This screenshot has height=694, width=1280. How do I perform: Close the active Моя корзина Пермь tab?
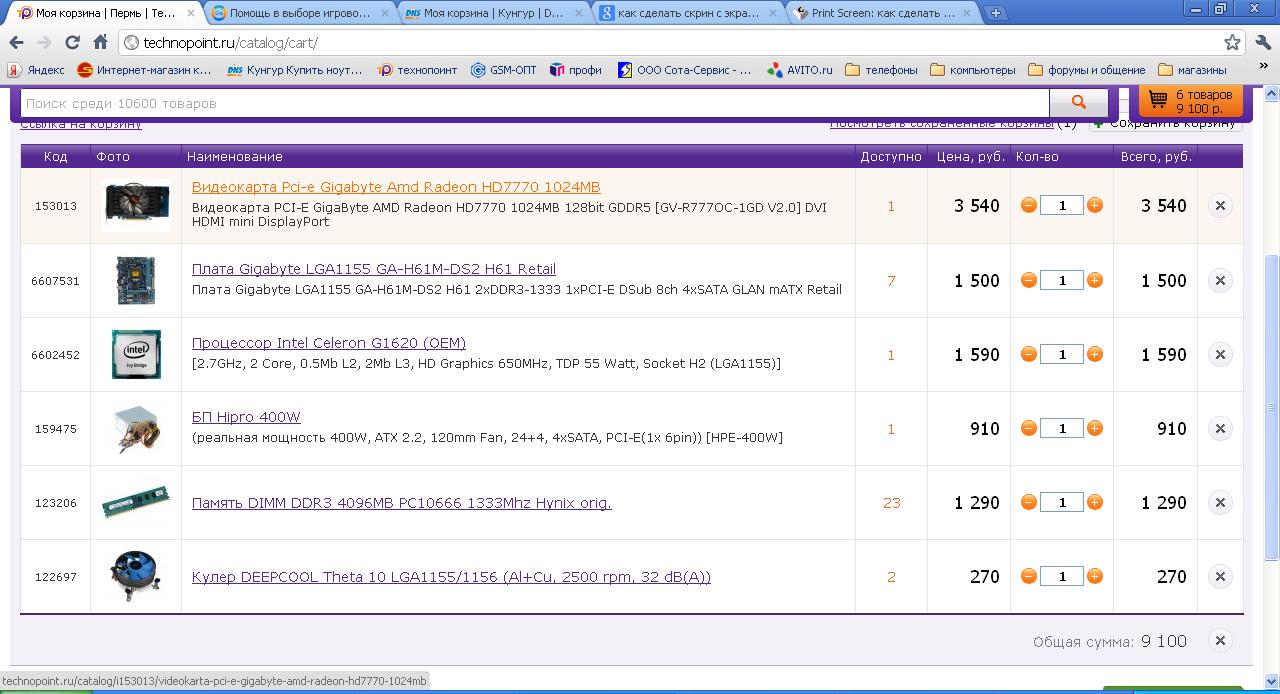coord(193,13)
